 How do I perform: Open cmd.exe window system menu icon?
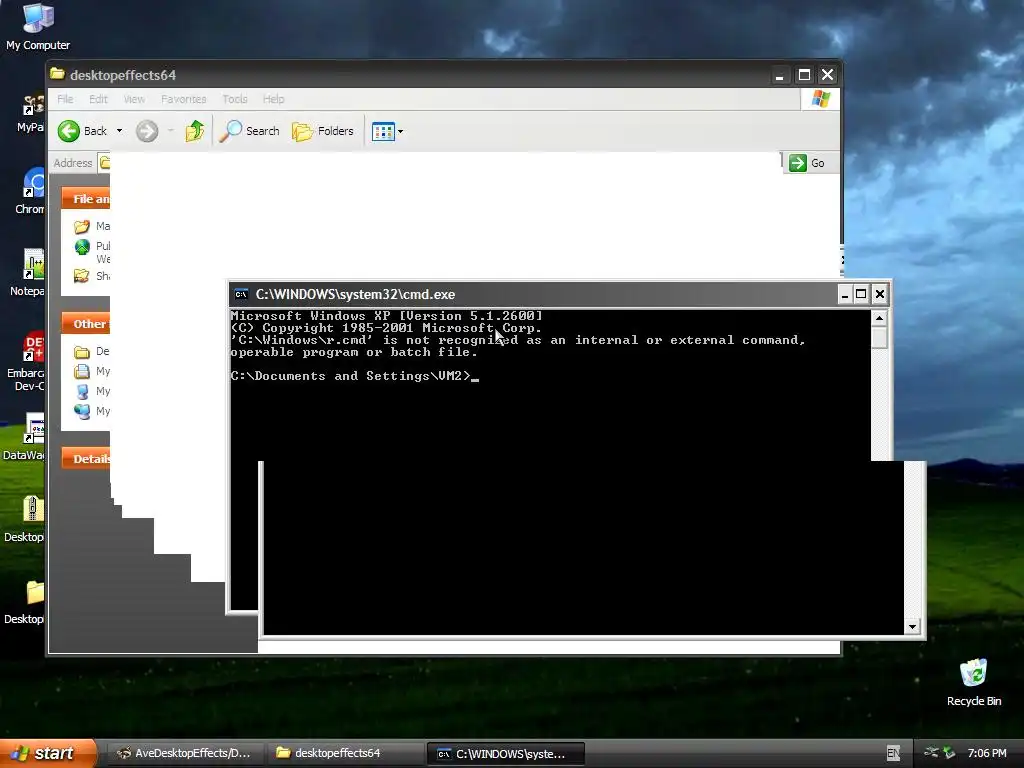[x=241, y=295]
